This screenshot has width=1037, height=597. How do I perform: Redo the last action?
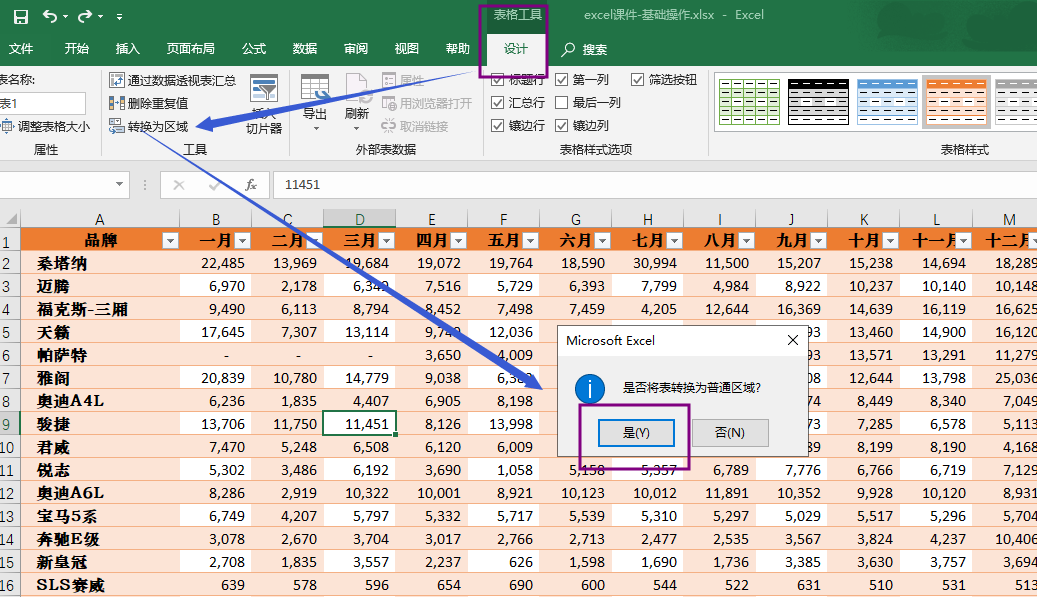tap(85, 16)
